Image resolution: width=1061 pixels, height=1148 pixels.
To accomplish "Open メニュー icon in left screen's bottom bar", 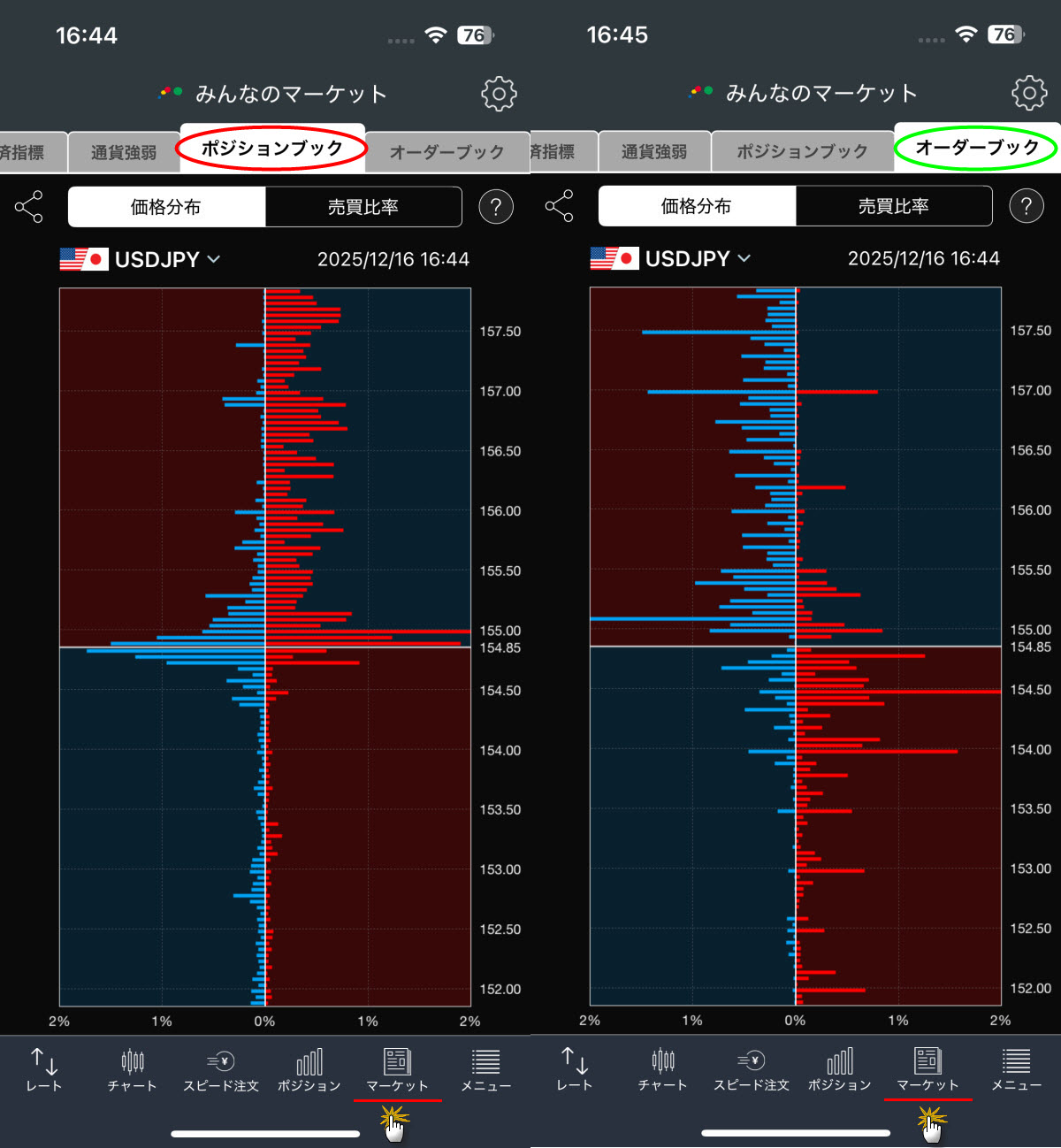I will tap(485, 1069).
